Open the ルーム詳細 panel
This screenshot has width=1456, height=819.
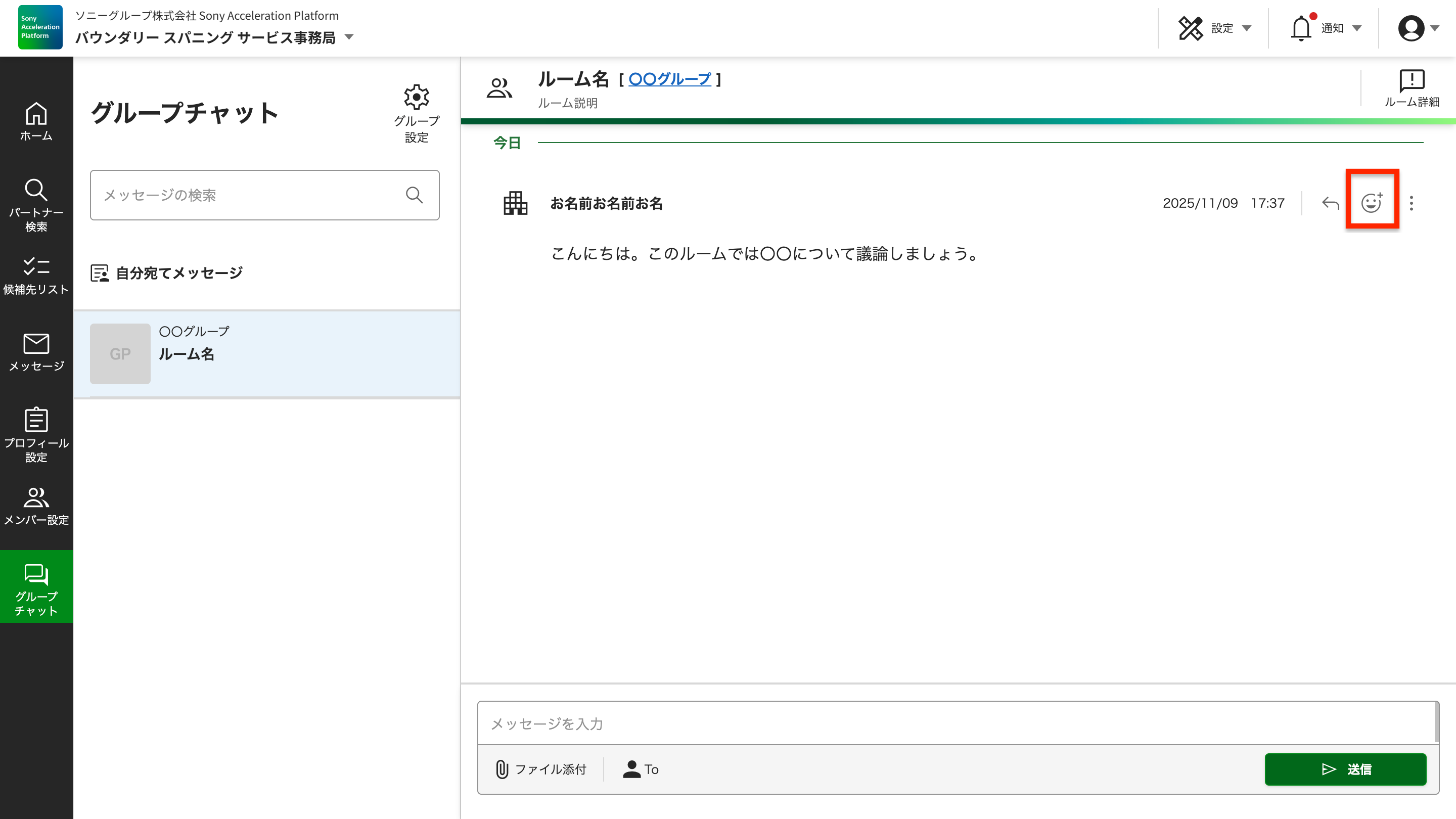pyautogui.click(x=1412, y=87)
